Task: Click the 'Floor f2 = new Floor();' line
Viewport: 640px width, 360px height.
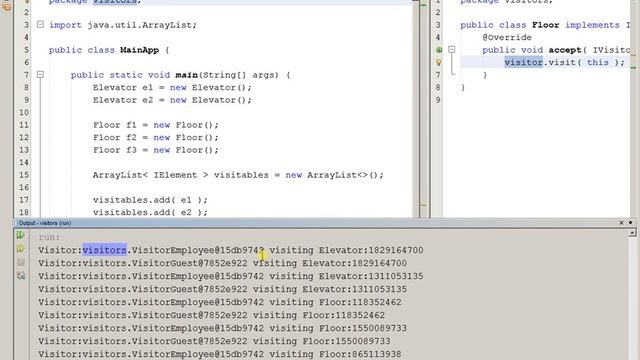Action: [156, 138]
